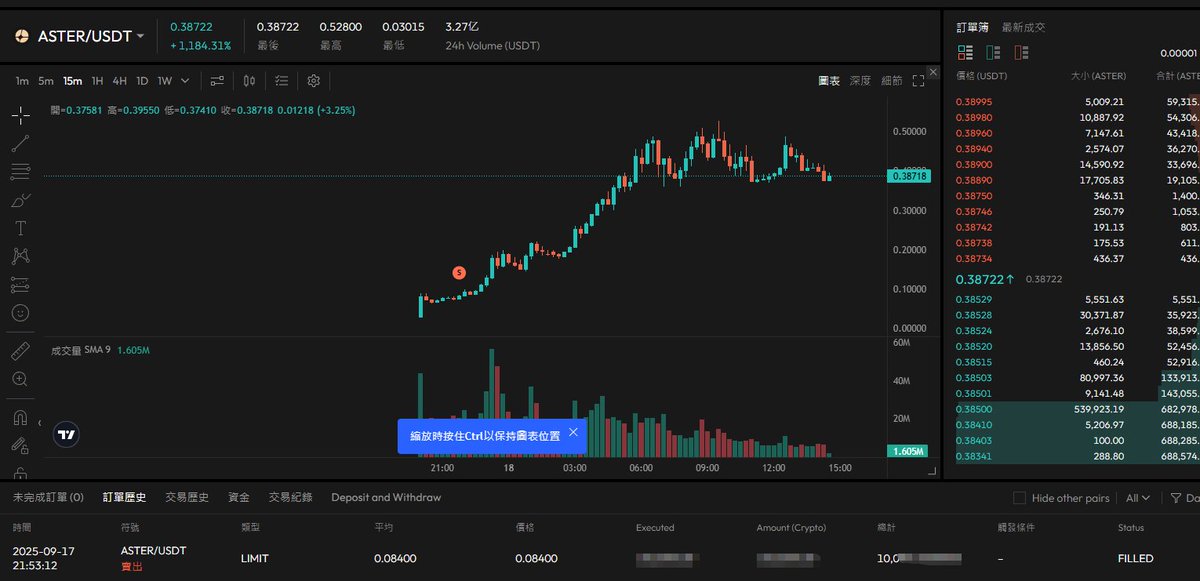Open the candlestick chart style icon
The height and width of the screenshot is (581, 1200).
[250, 81]
